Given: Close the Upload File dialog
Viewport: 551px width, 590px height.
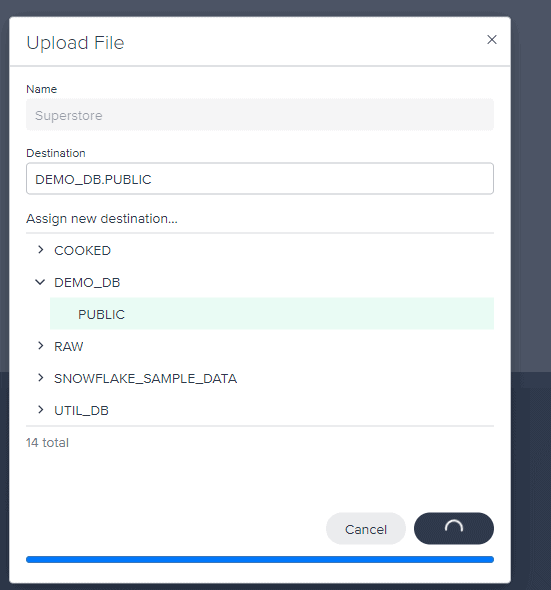Looking at the screenshot, I should coord(492,40).
